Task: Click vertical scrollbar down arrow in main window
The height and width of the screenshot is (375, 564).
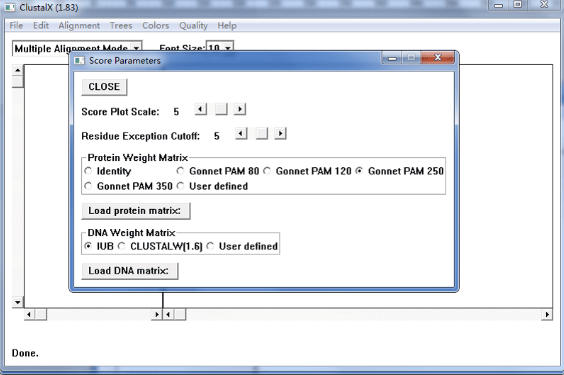Action: click(x=18, y=302)
